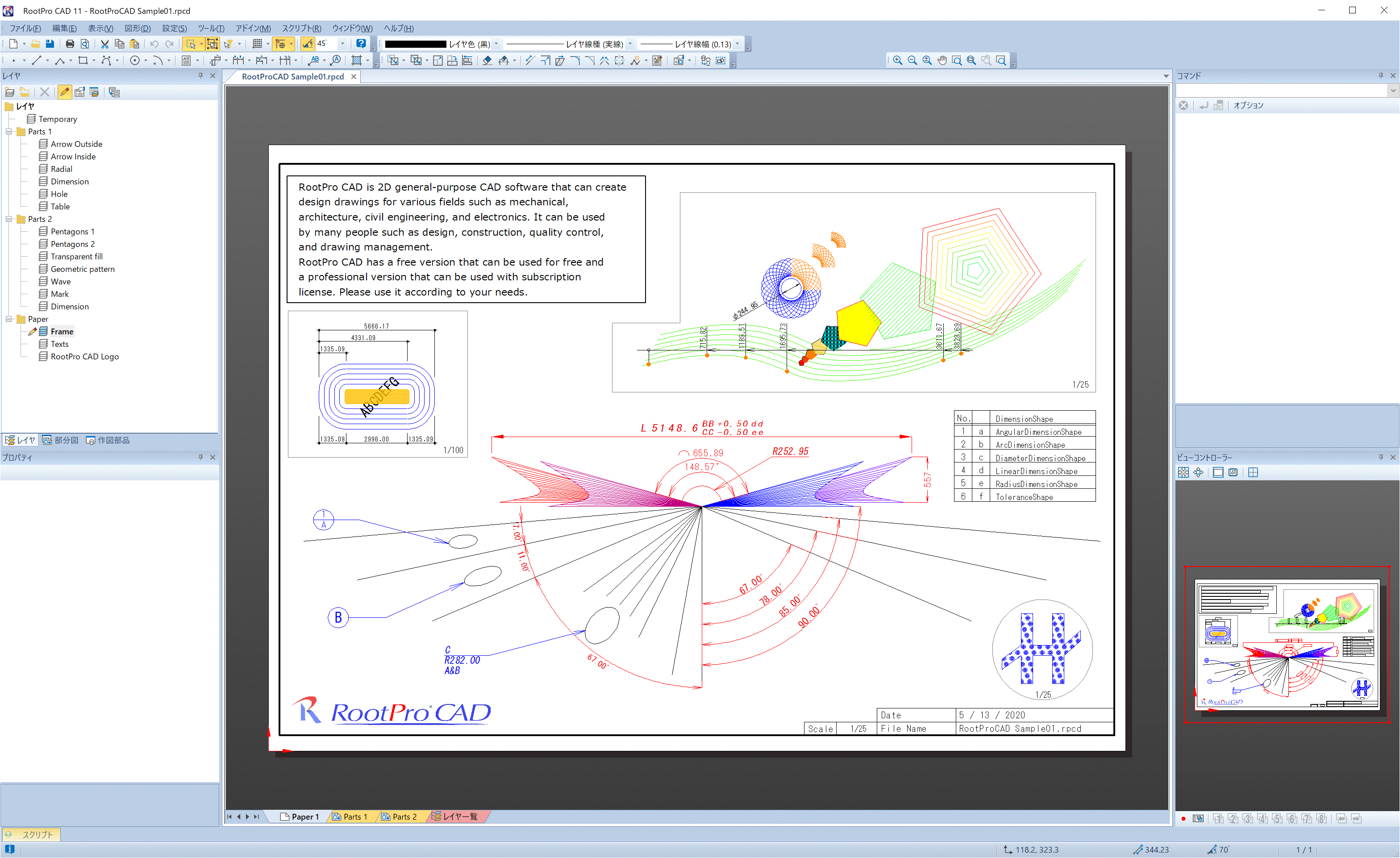Click the delete layer X icon
The image size is (1400, 858).
point(44,92)
